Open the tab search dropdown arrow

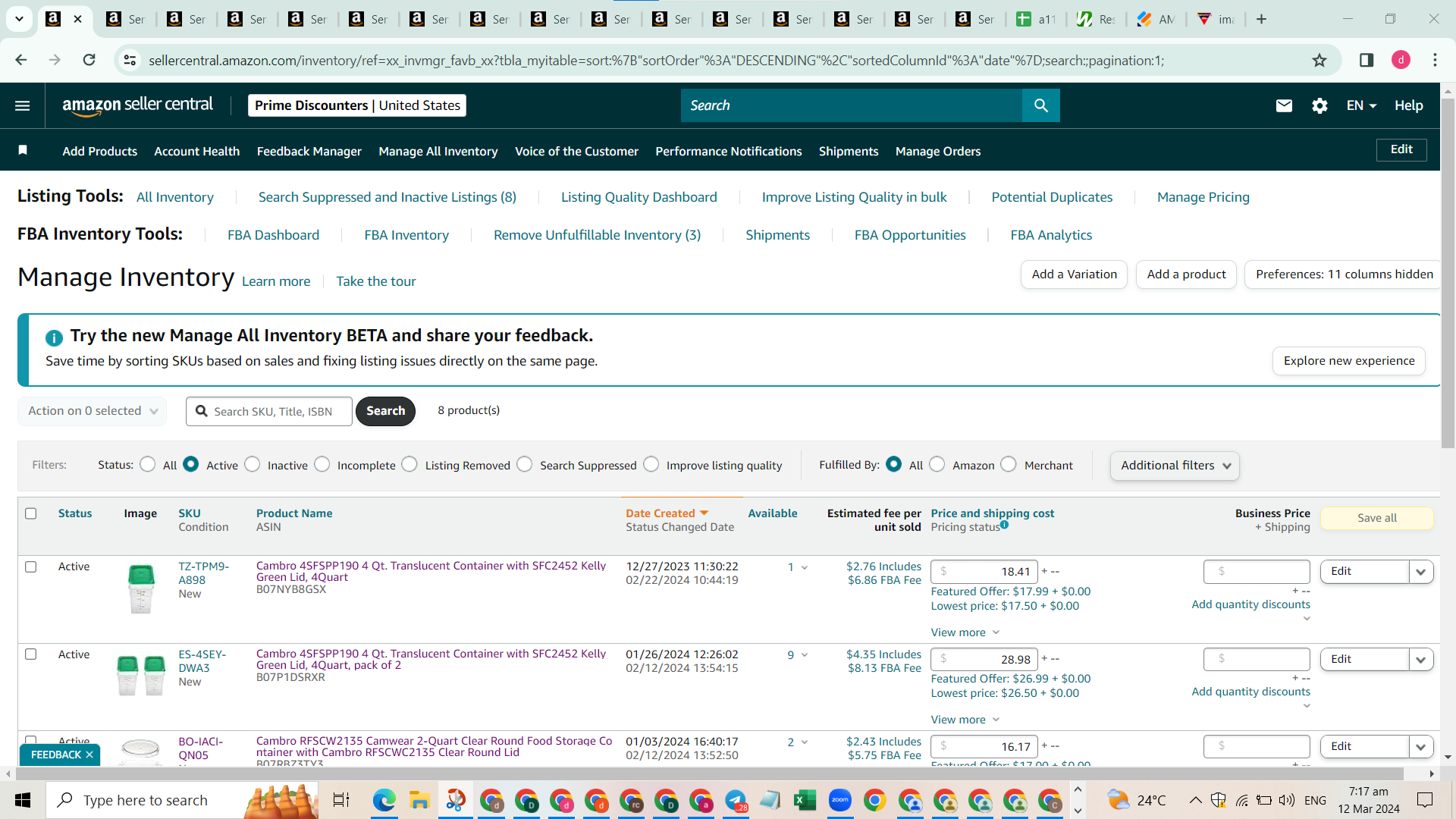[19, 19]
